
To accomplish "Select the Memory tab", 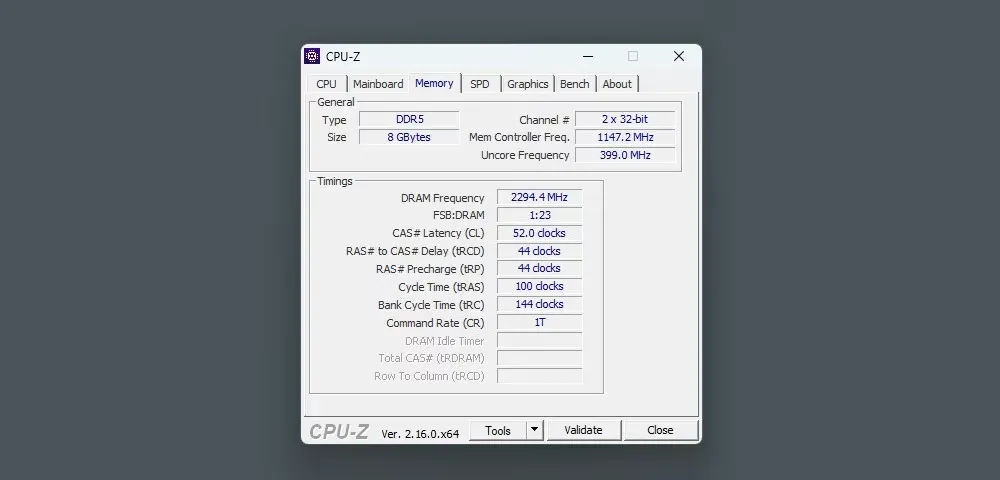I will 434,83.
